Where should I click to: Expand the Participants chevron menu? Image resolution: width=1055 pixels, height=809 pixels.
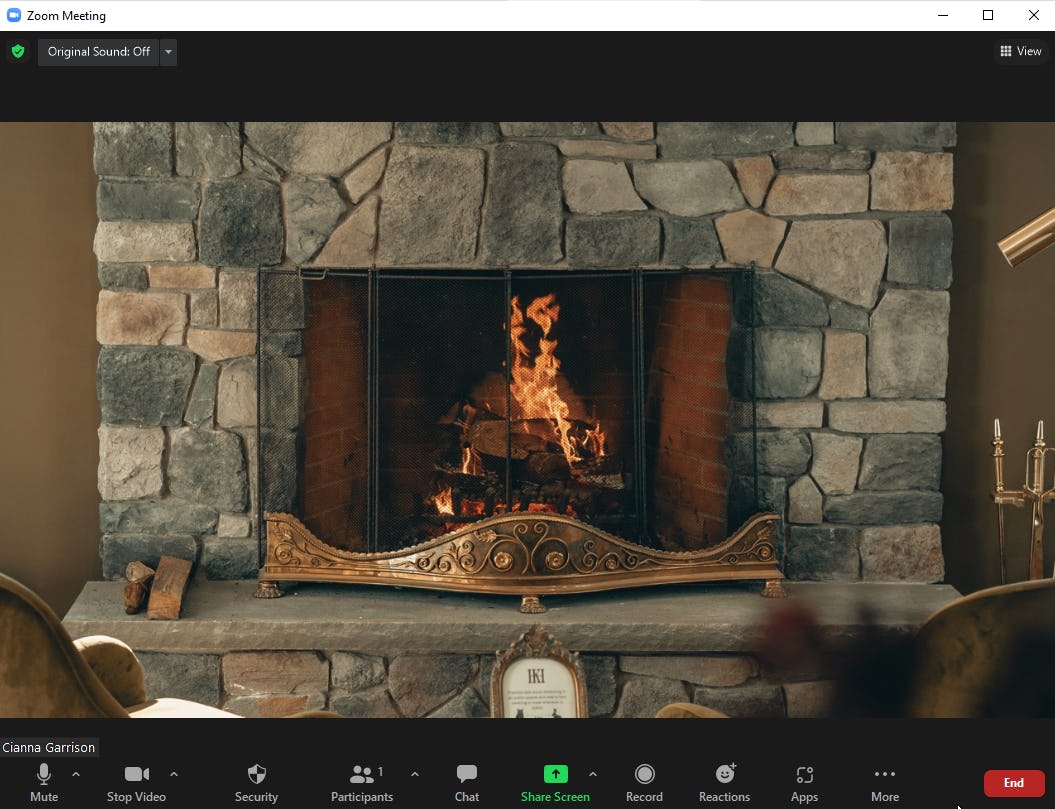point(414,774)
